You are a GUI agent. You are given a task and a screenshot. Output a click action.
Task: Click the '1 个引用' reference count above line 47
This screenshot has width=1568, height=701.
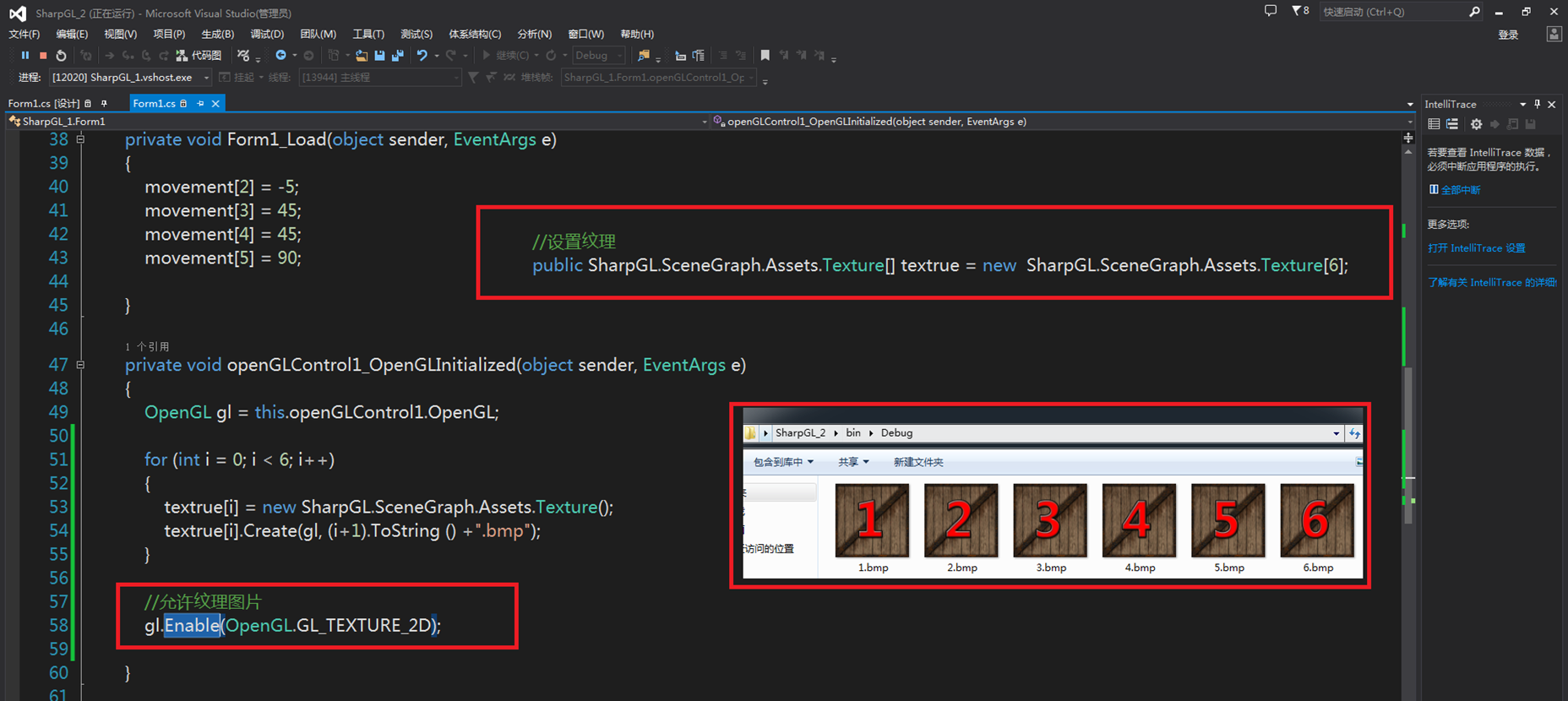coord(147,346)
